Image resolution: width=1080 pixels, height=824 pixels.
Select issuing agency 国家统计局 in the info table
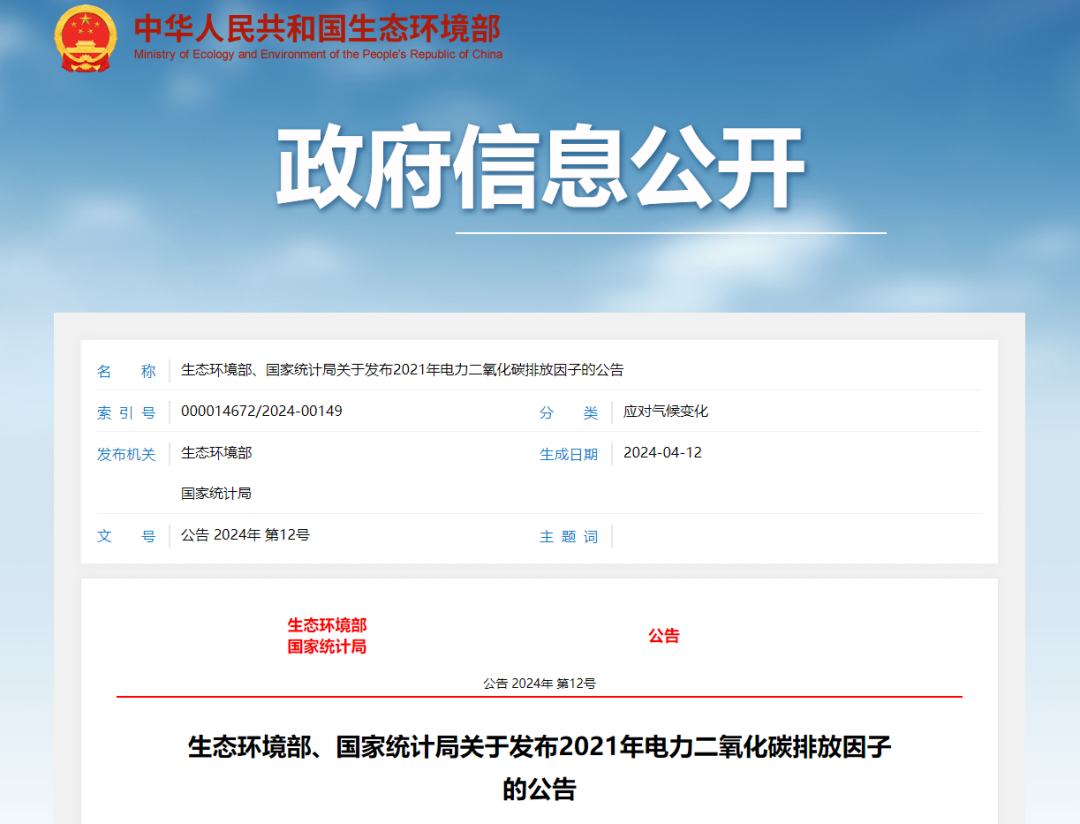(216, 493)
